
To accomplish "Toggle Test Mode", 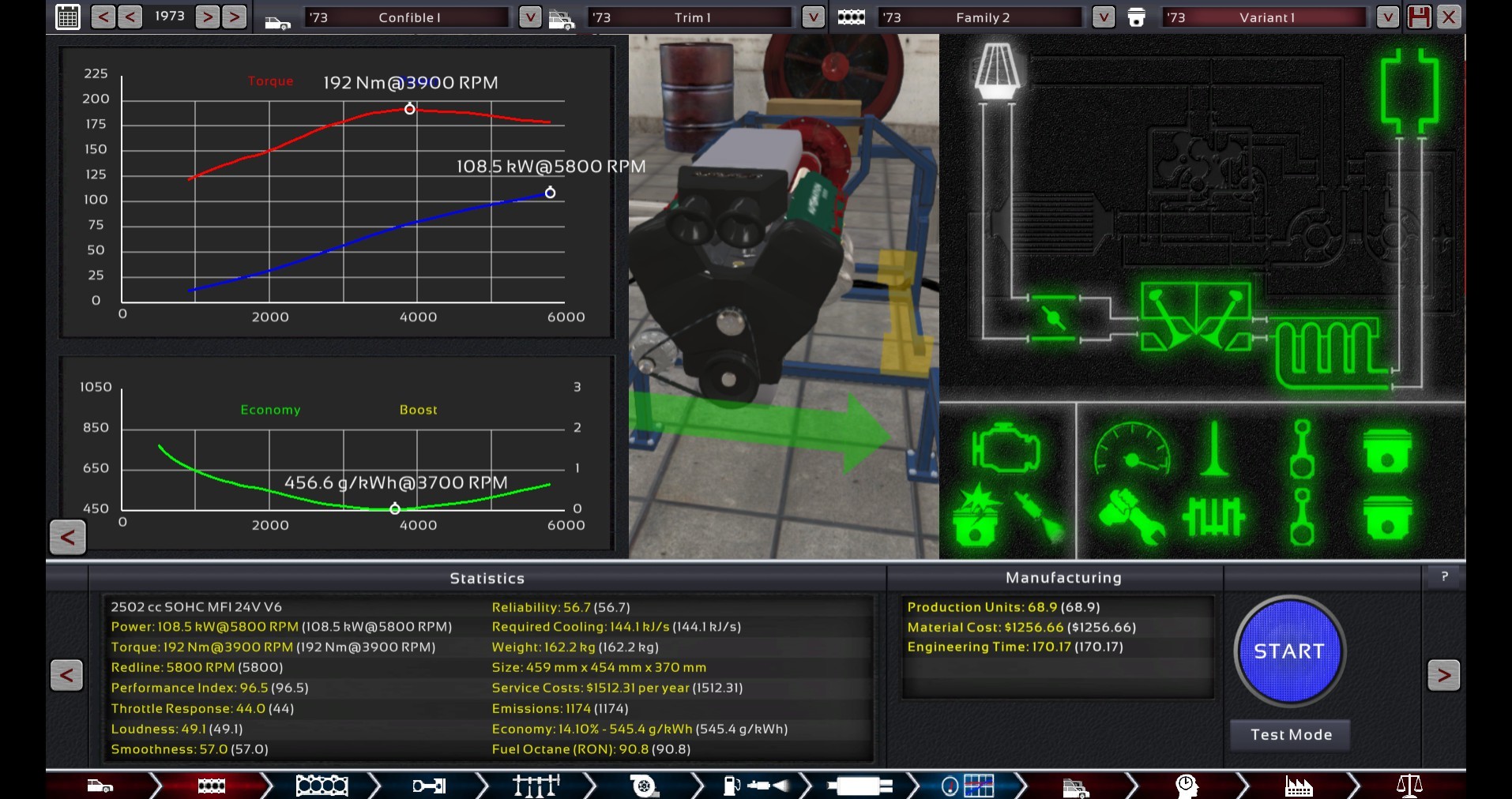I will 1290,735.
